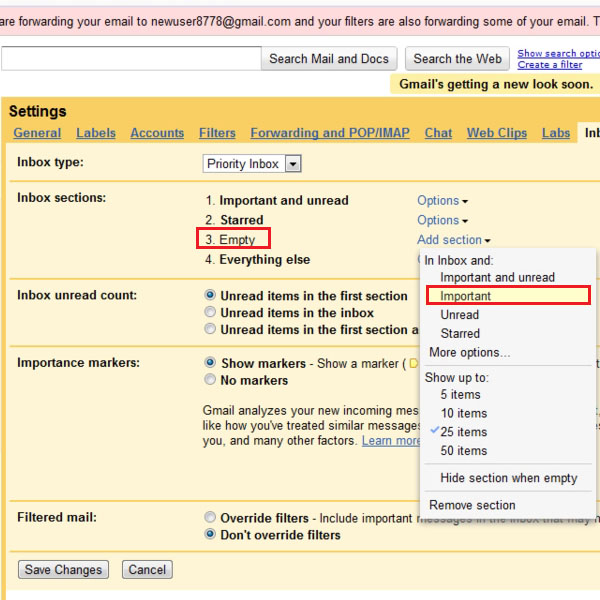Select the Override filters radio button
Image resolution: width=600 pixels, height=600 pixels.
tap(210, 517)
